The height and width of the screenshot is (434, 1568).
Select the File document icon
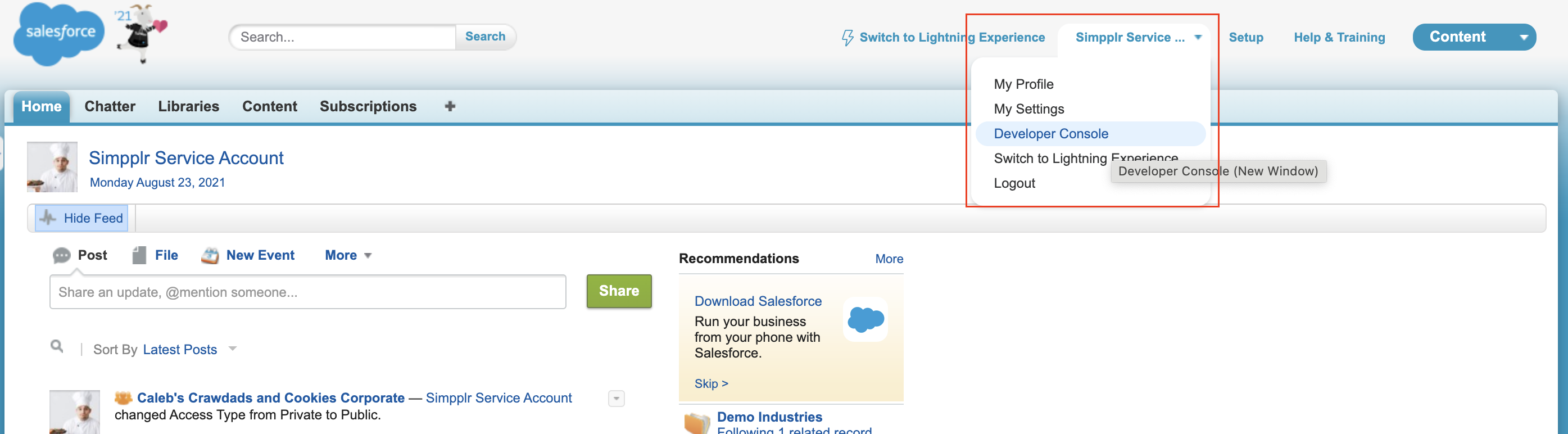point(139,256)
